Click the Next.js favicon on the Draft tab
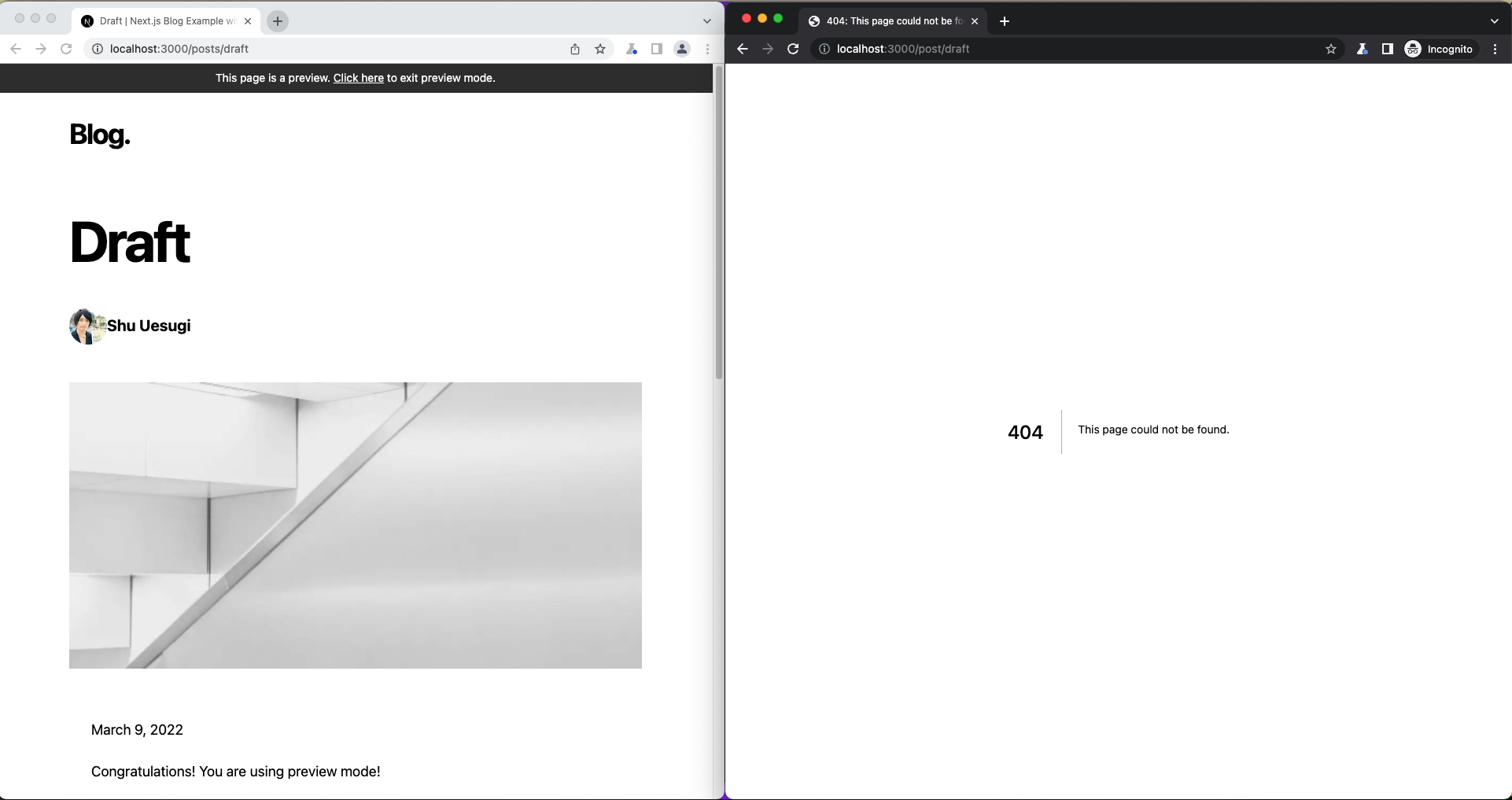 [87, 21]
